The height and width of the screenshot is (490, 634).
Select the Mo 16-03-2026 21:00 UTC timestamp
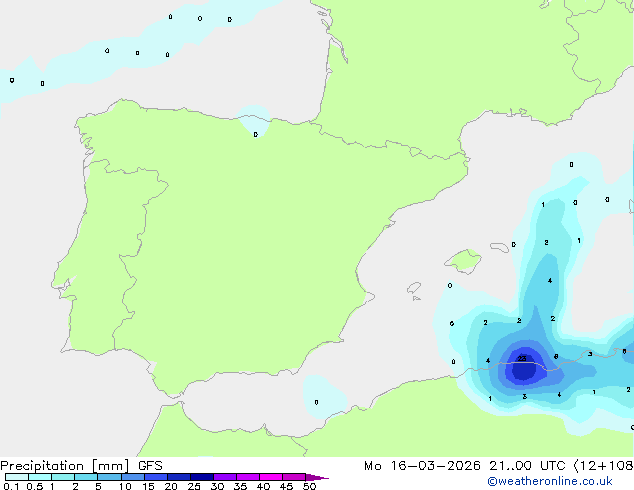point(465,466)
